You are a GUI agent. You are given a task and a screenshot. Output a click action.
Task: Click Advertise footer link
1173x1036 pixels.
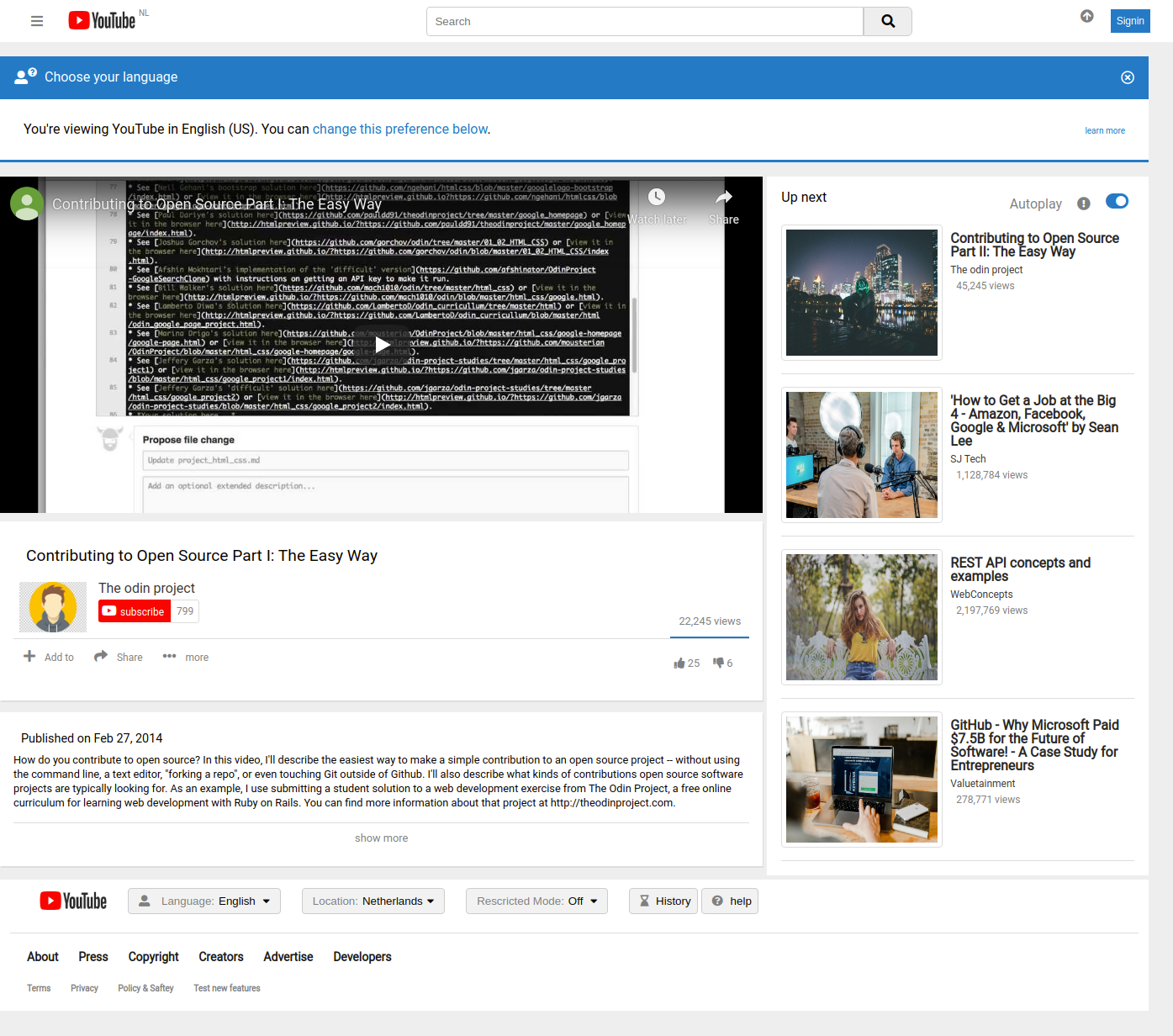pos(288,957)
